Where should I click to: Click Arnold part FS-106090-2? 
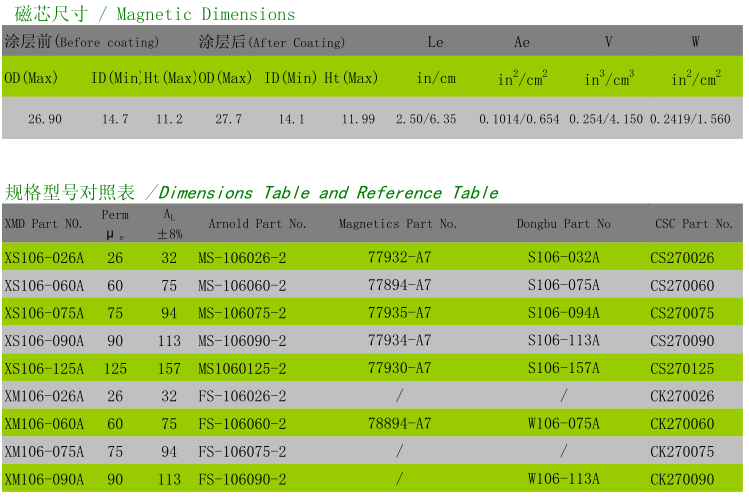(242, 479)
